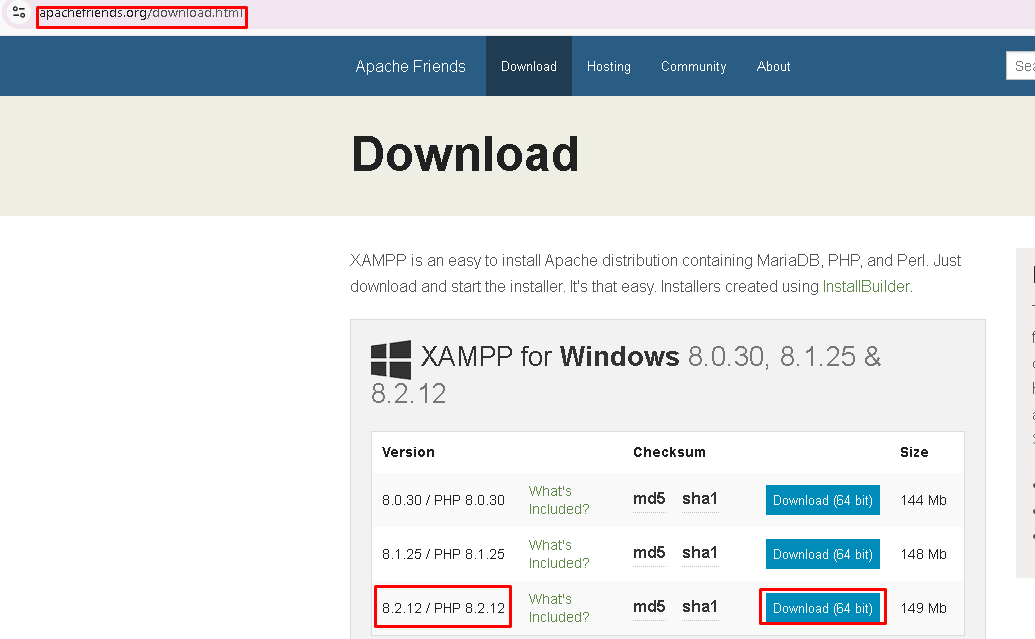Image resolution: width=1035 pixels, height=639 pixels.
Task: Download the 64 bit XAMPP 8.1.25 installer
Action: click(x=822, y=553)
